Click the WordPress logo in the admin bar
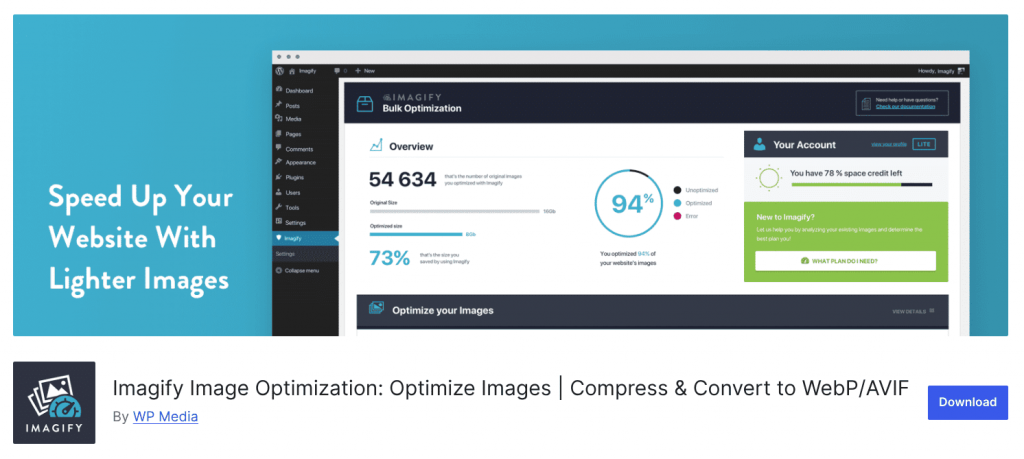The height and width of the screenshot is (459, 1024). click(x=280, y=71)
